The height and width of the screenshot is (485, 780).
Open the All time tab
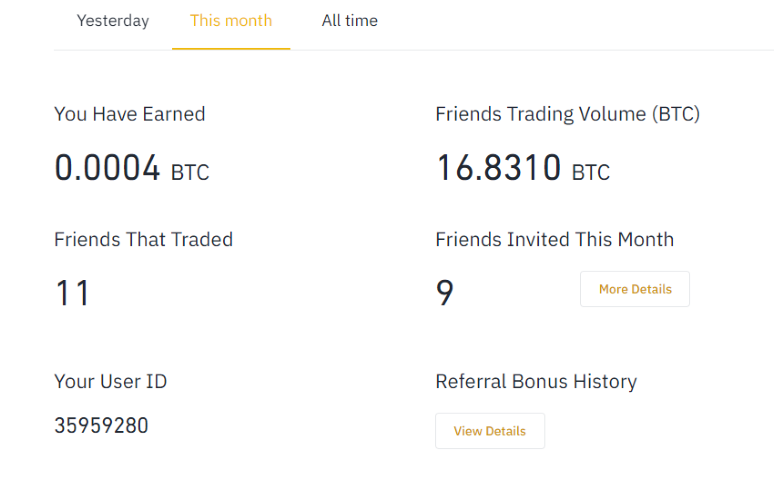tap(349, 21)
